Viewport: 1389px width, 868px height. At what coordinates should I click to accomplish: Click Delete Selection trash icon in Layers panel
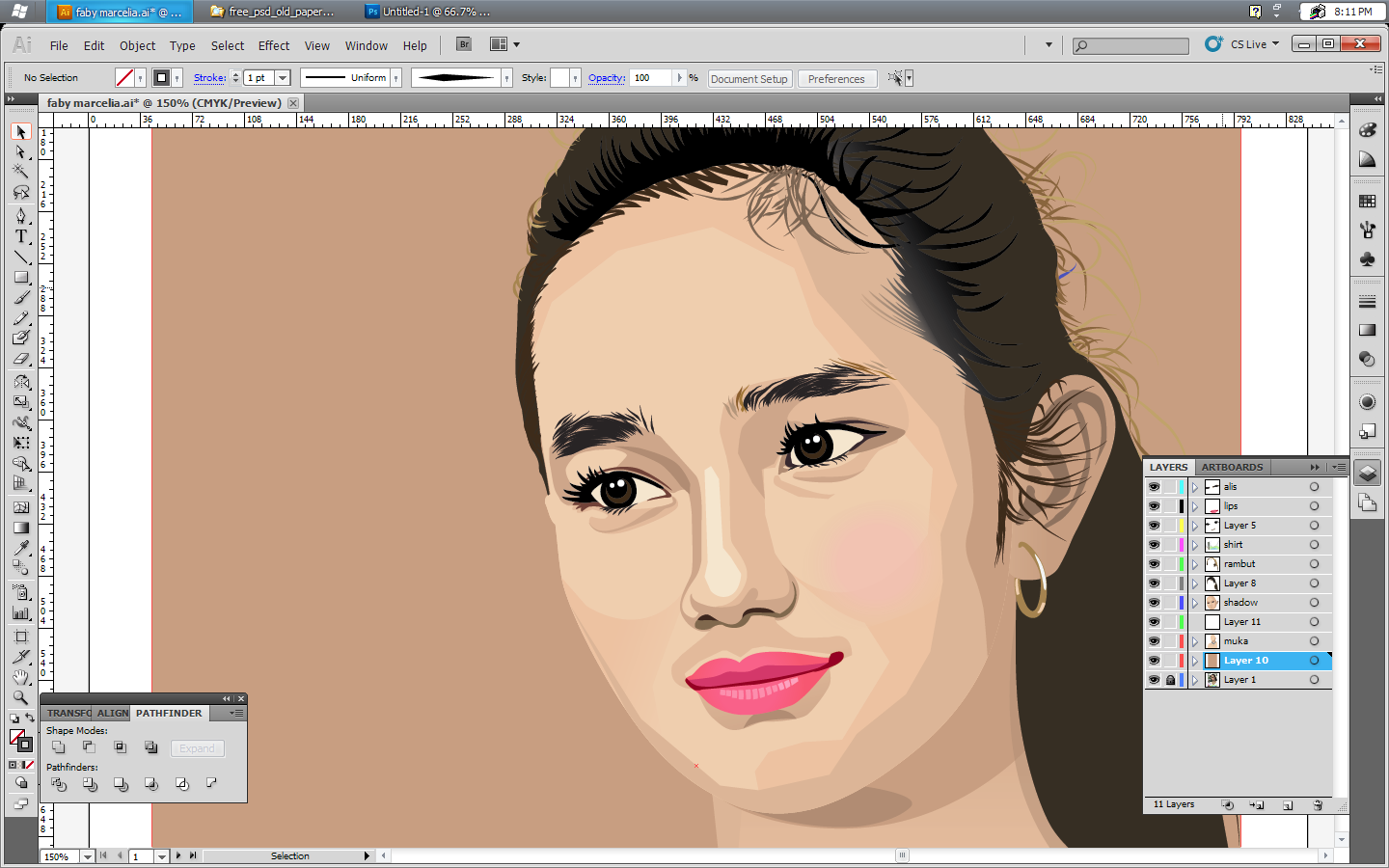(1318, 805)
